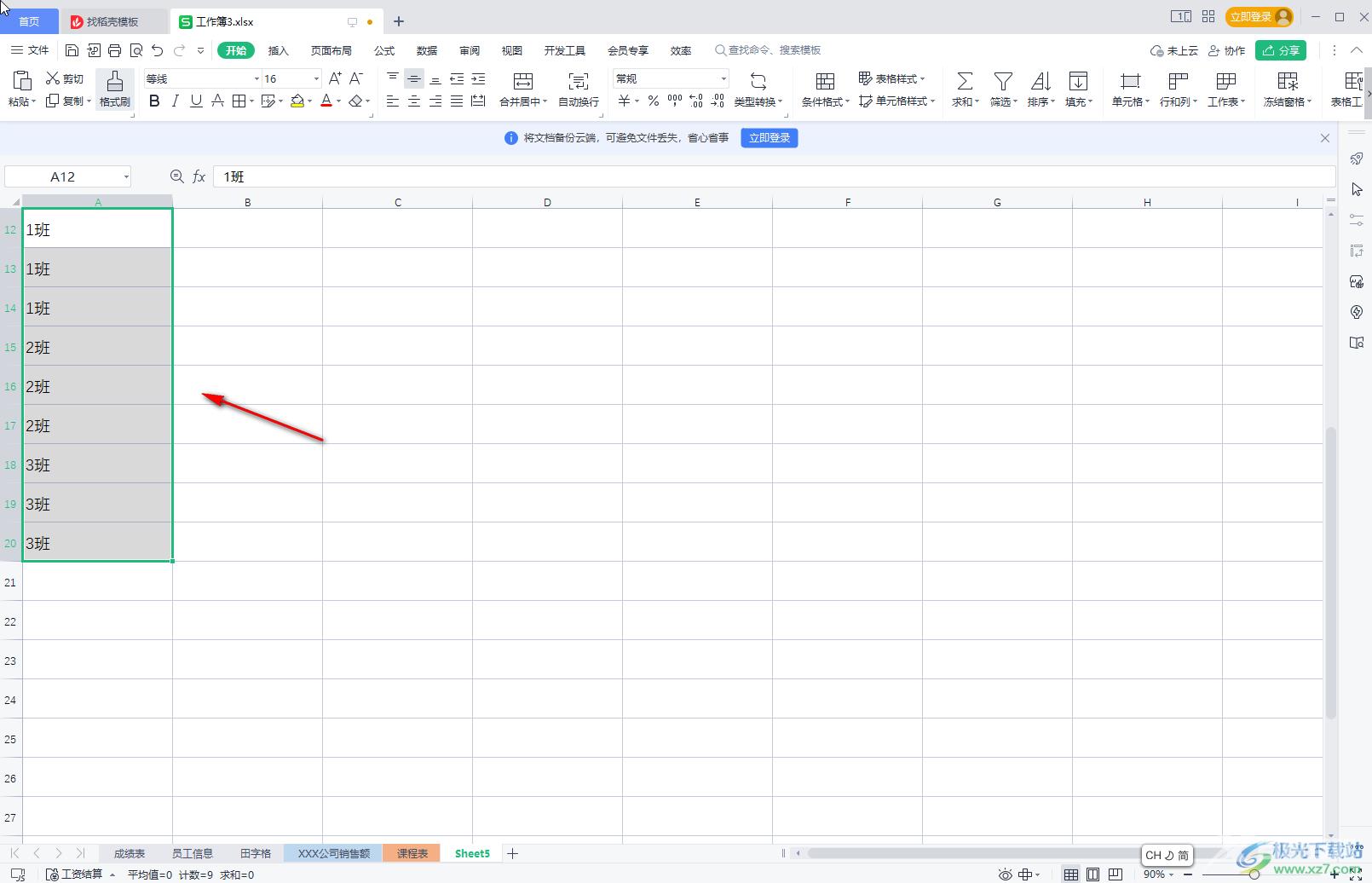This screenshot has height=883, width=1372.
Task: Click the font color red A swatch
Action: [326, 101]
